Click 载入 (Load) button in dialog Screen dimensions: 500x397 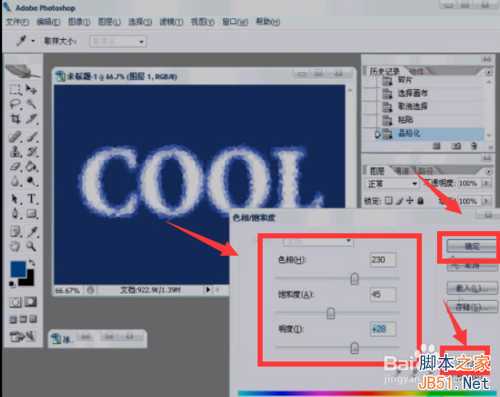[x=471, y=288]
